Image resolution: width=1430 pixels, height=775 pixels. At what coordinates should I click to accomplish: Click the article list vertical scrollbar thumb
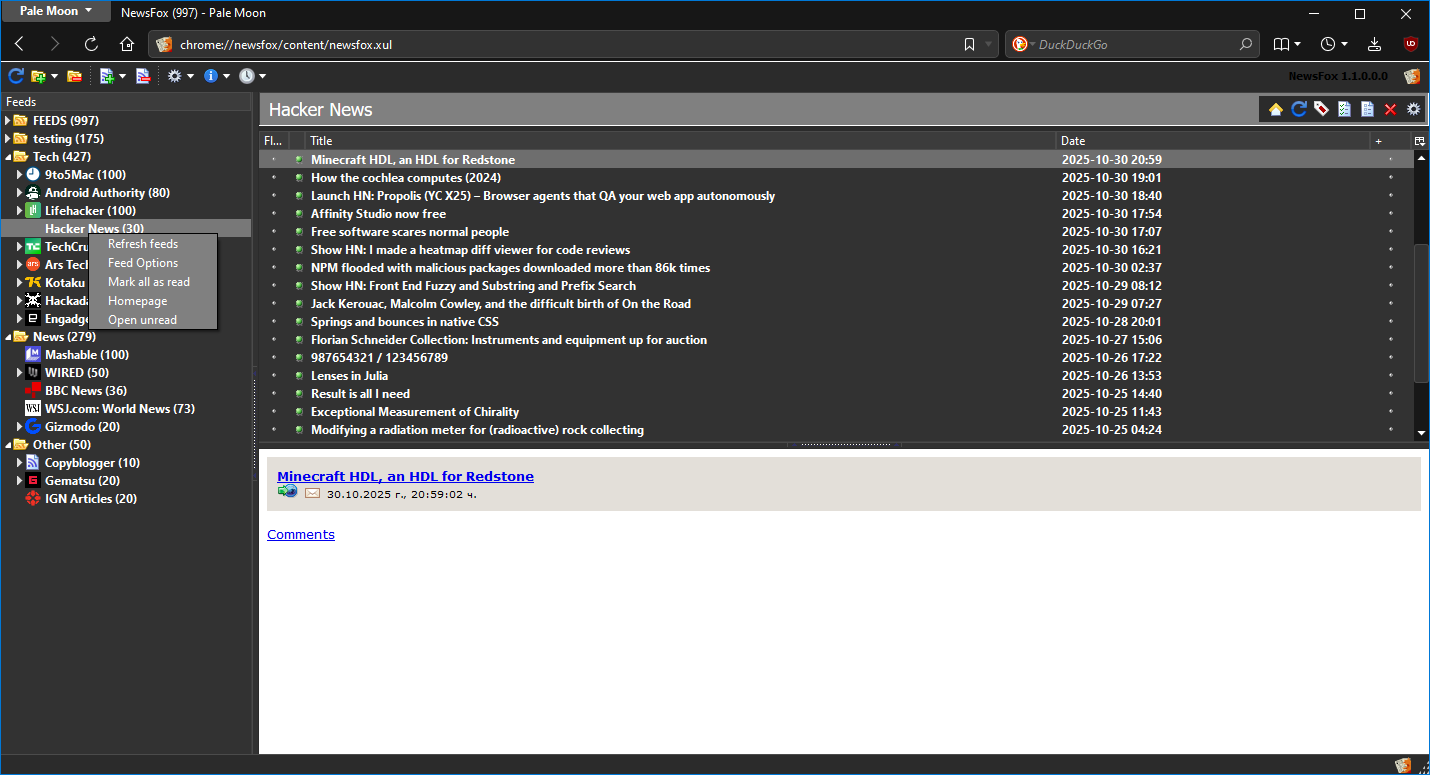[1421, 310]
